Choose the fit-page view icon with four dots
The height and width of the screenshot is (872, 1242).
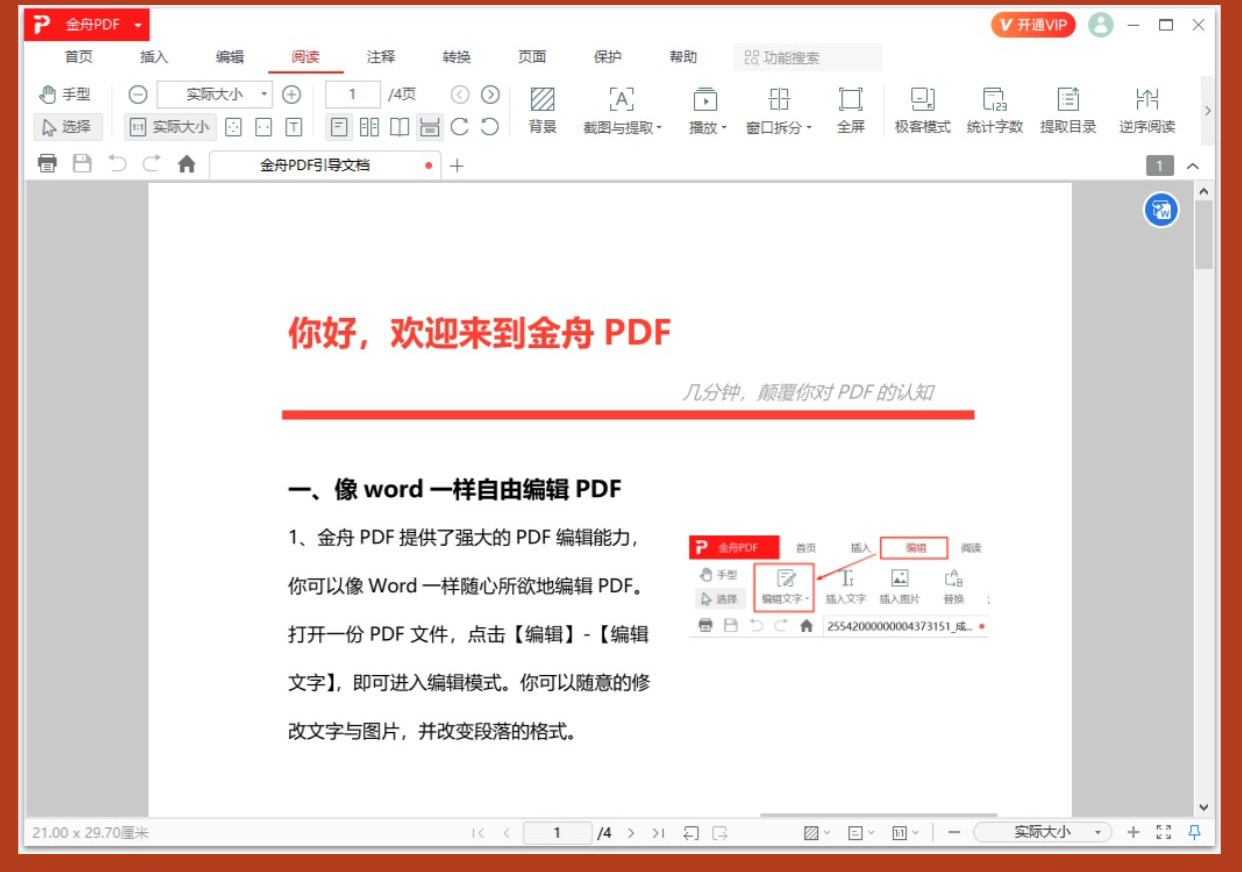(233, 127)
